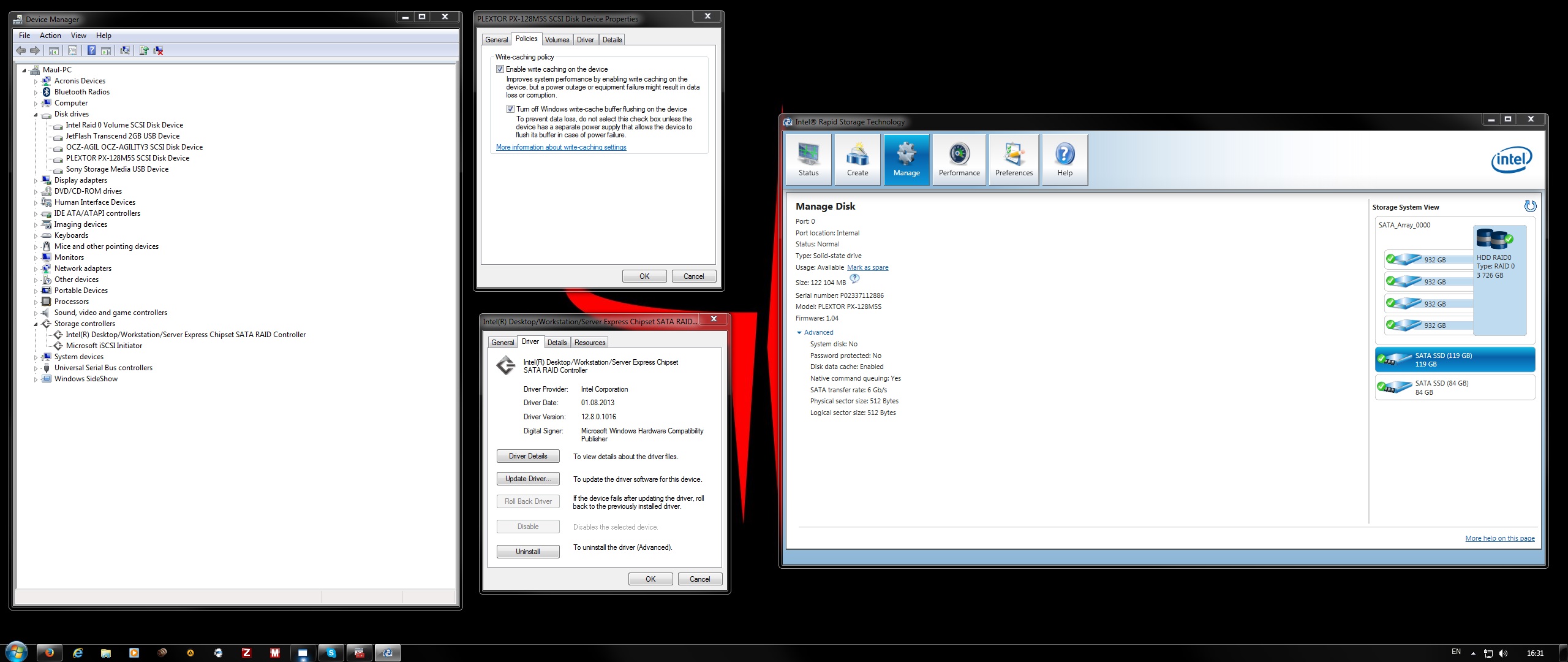Viewport: 1568px width, 662px height.
Task: Open Internet Explorer from the taskbar
Action: click(78, 653)
